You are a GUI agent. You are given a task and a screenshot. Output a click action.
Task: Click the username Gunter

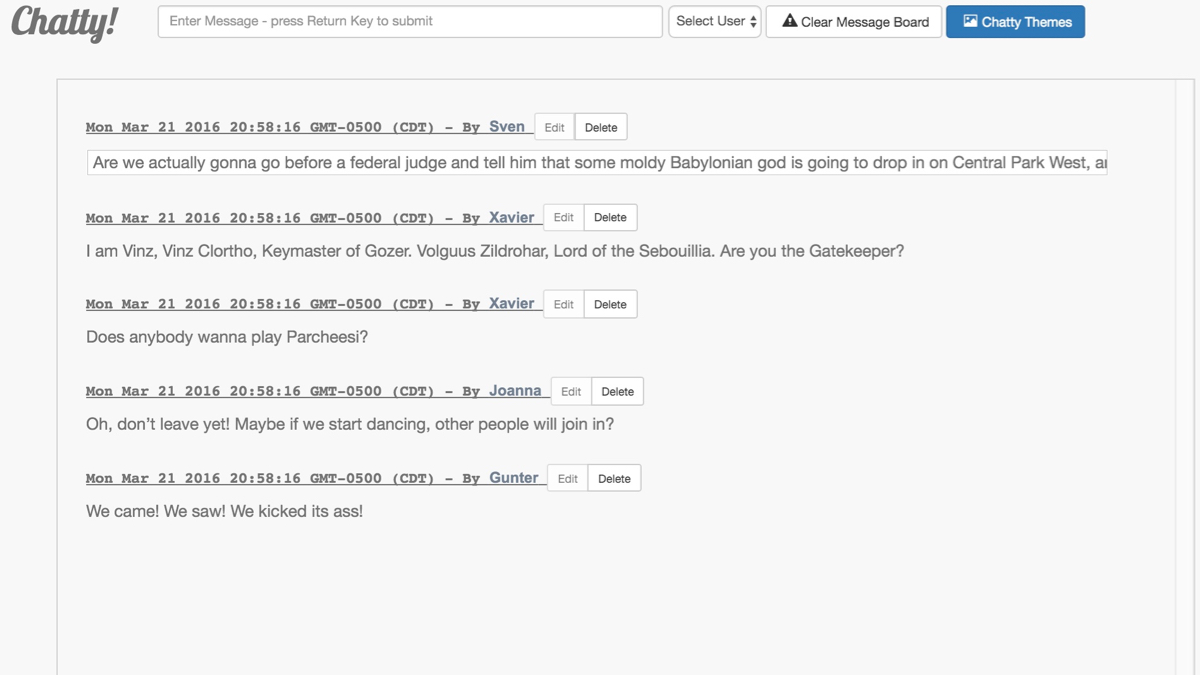pos(514,478)
